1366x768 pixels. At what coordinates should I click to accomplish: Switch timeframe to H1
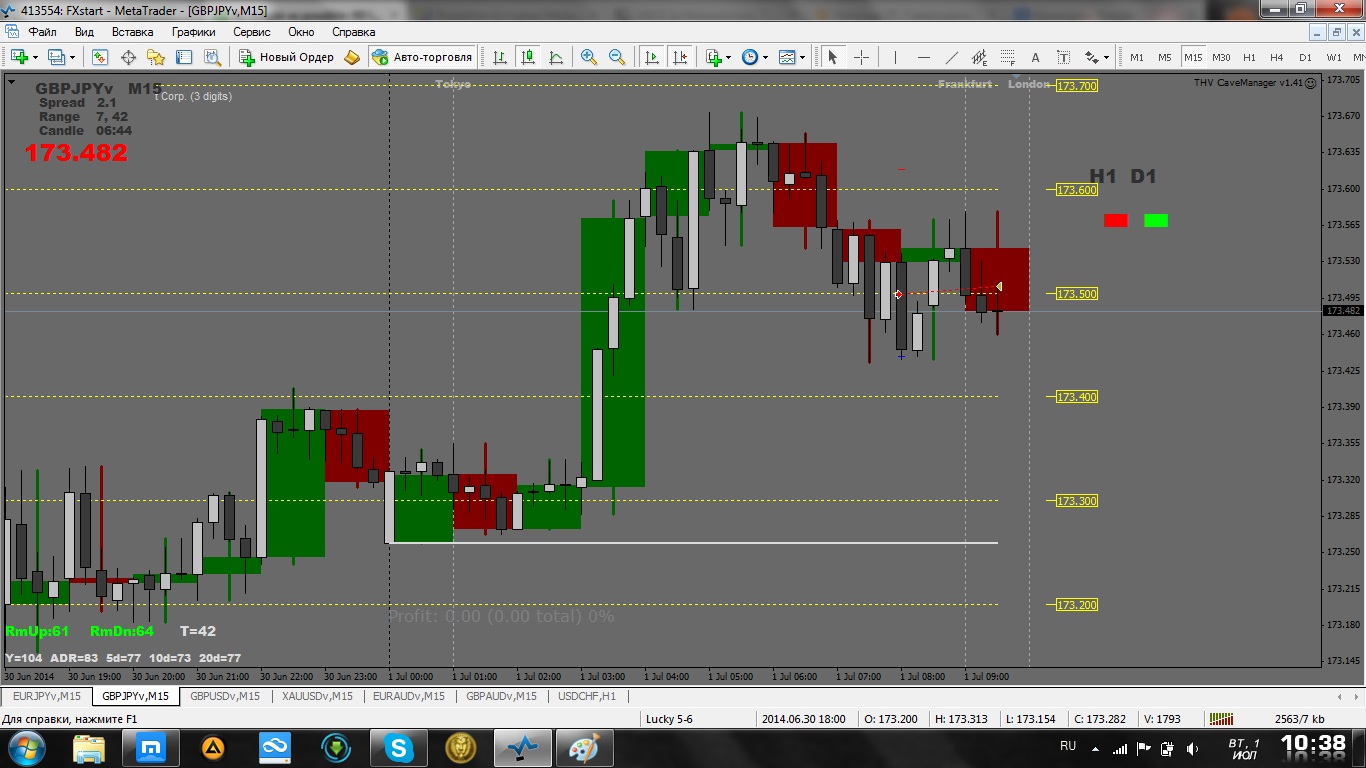click(x=1249, y=57)
